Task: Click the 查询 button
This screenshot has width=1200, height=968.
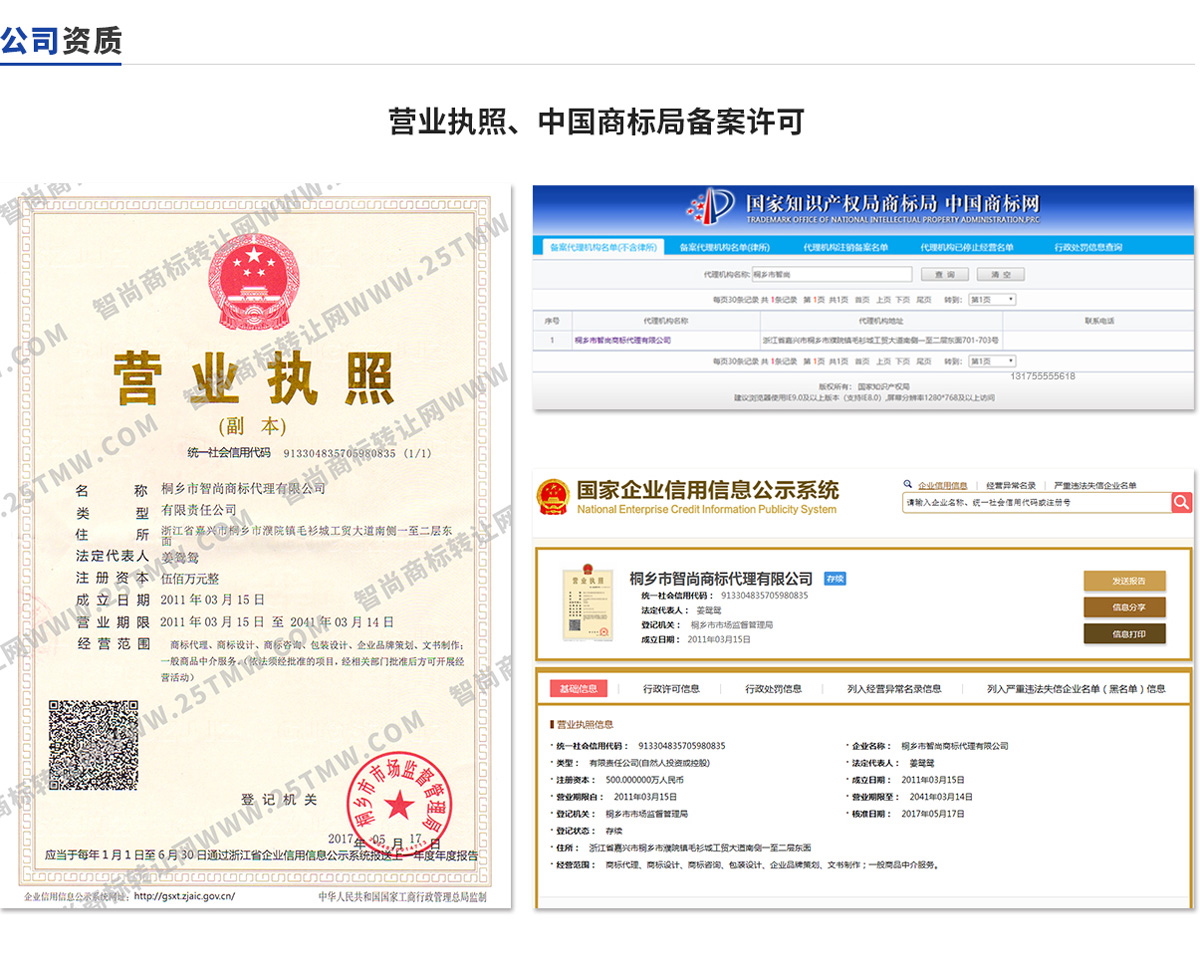Action: point(944,274)
